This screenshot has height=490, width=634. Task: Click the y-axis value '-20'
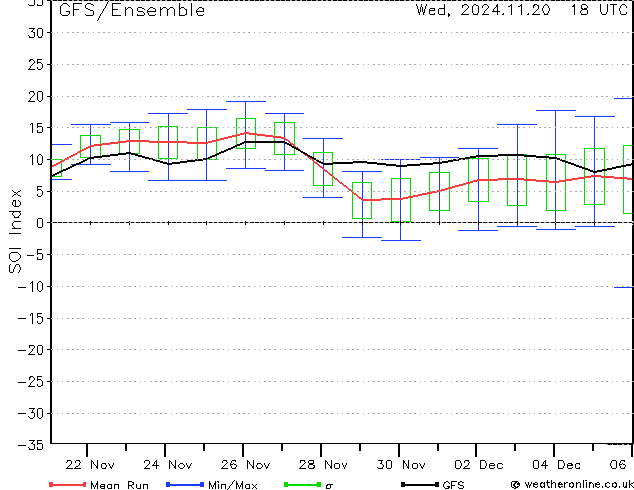pyautogui.click(x=31, y=350)
